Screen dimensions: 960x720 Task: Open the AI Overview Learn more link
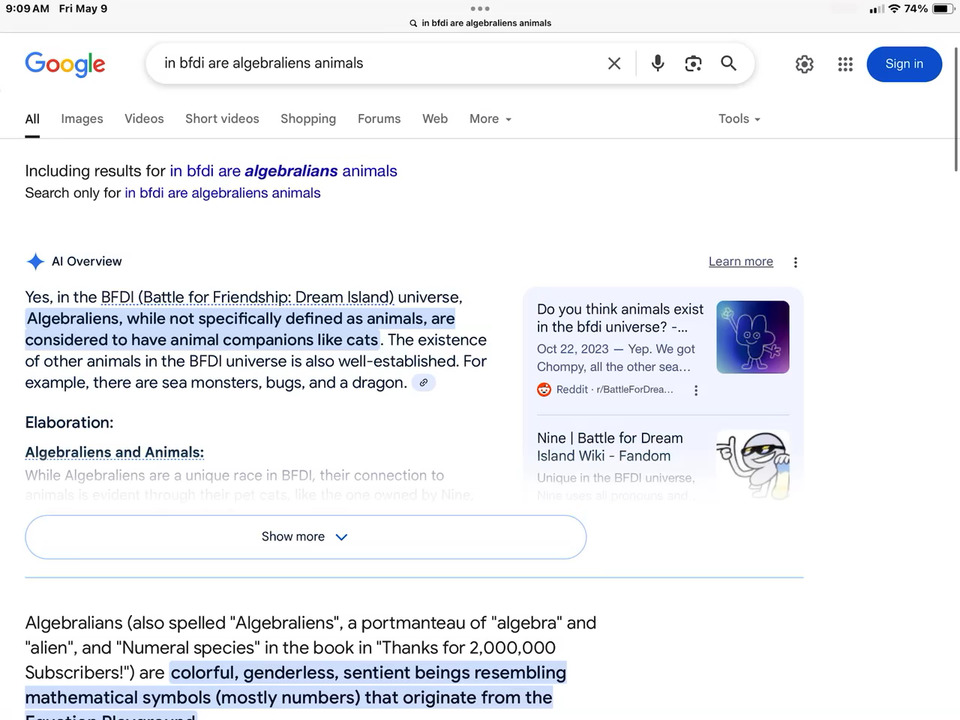(741, 261)
